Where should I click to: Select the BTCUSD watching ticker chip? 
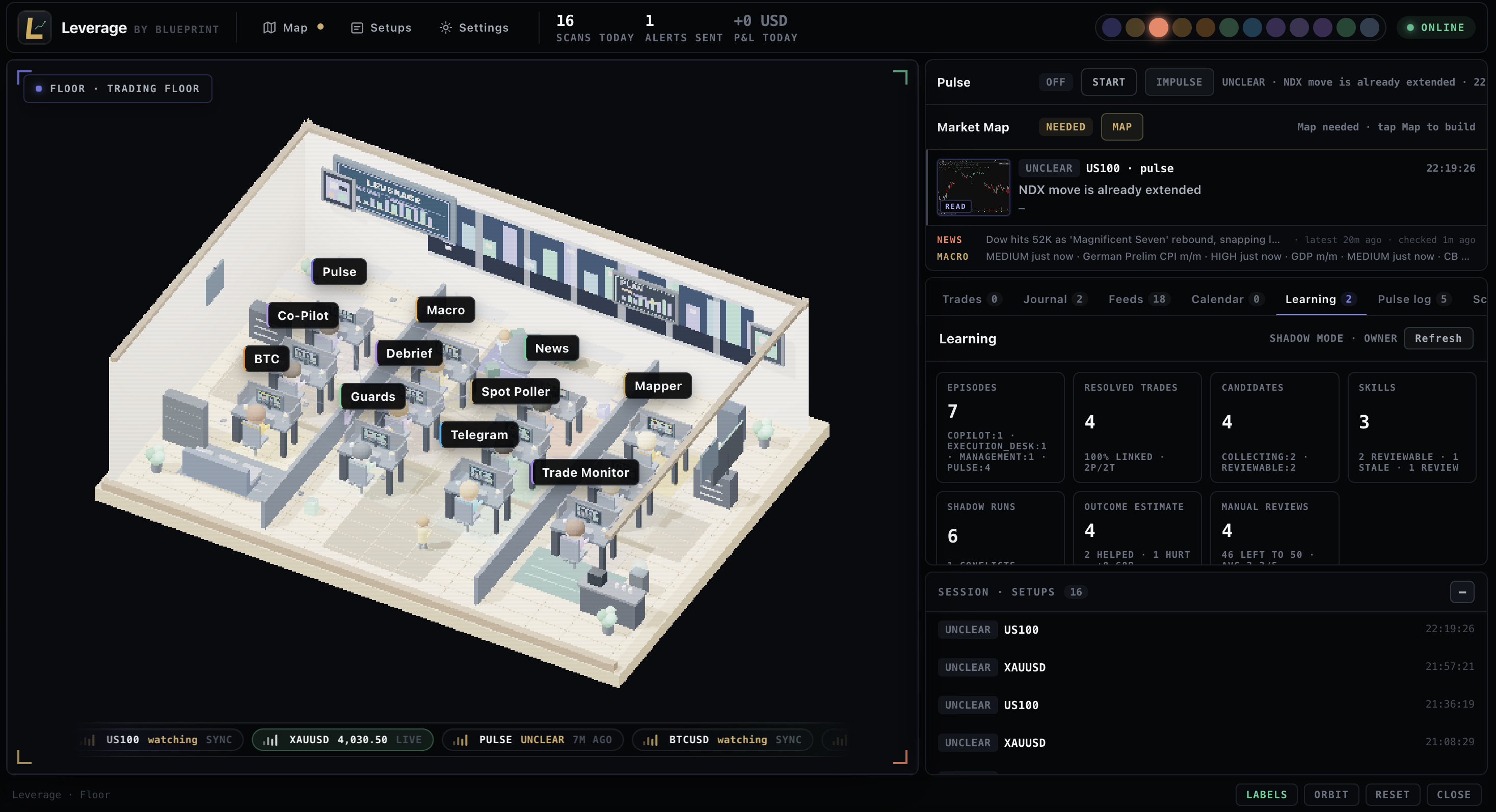723,740
